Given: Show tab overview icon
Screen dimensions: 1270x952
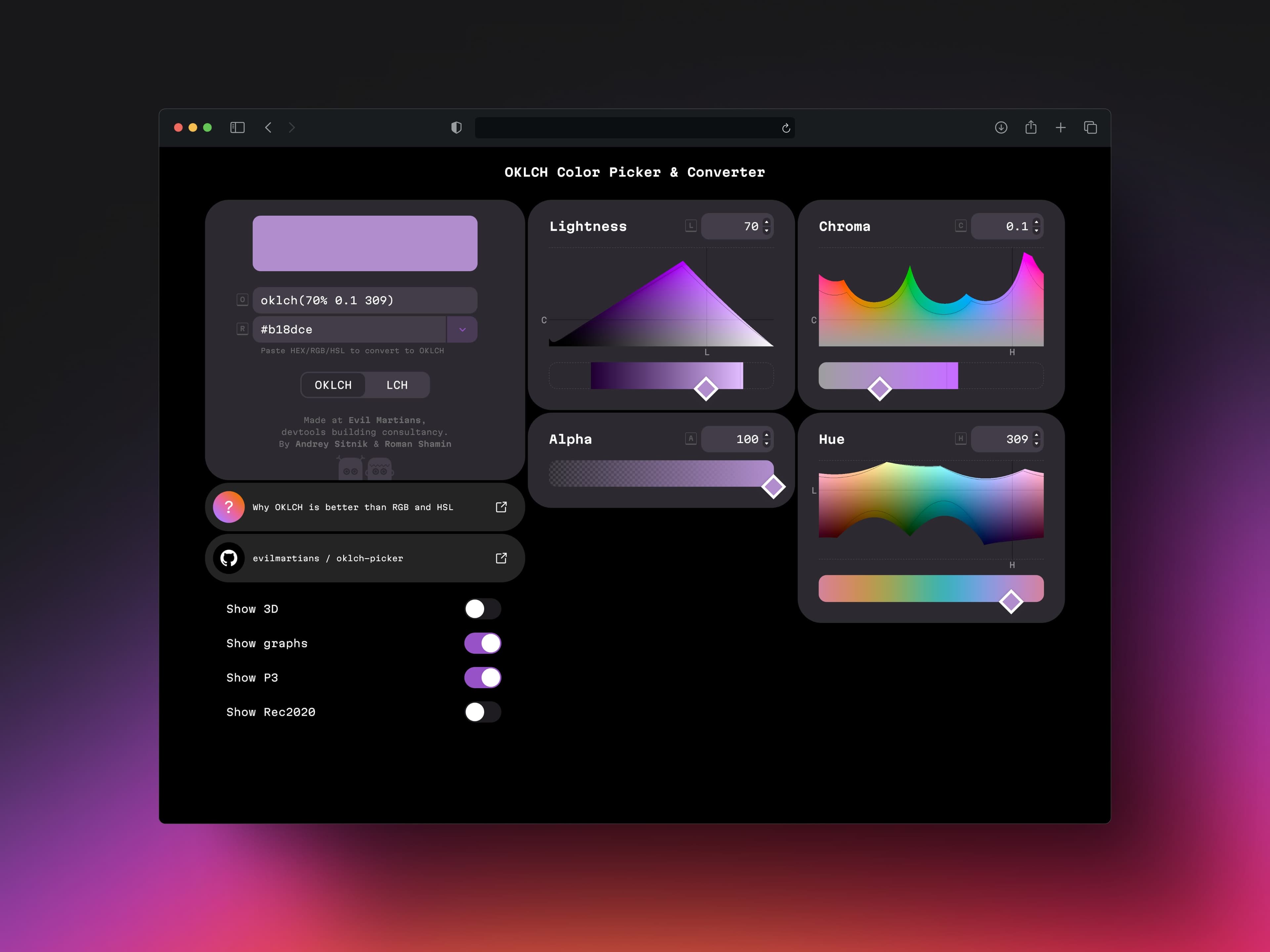Looking at the screenshot, I should tap(1090, 127).
